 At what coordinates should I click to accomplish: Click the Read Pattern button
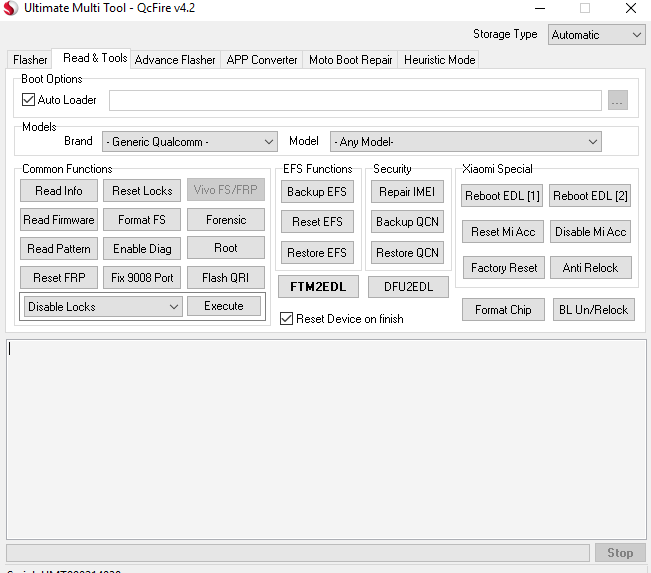(59, 249)
